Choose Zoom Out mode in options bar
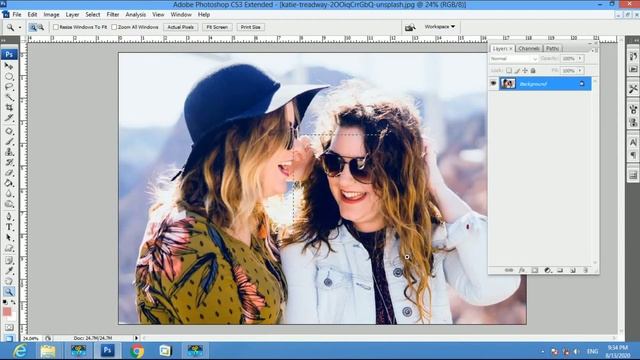Image resolution: width=640 pixels, height=360 pixels. click(x=40, y=27)
